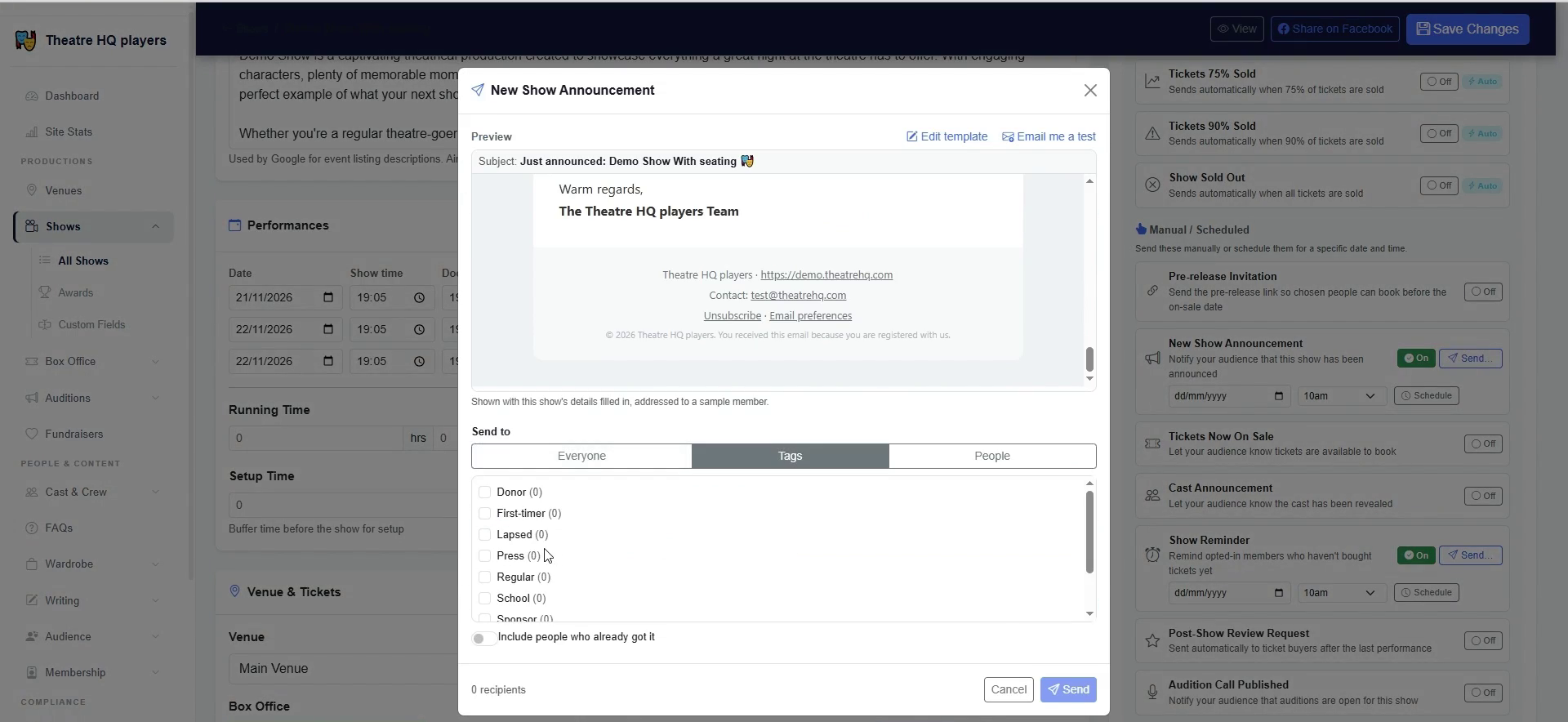Click the Writing pencil icon
Viewport: 1568px width, 722px height.
click(x=32, y=600)
